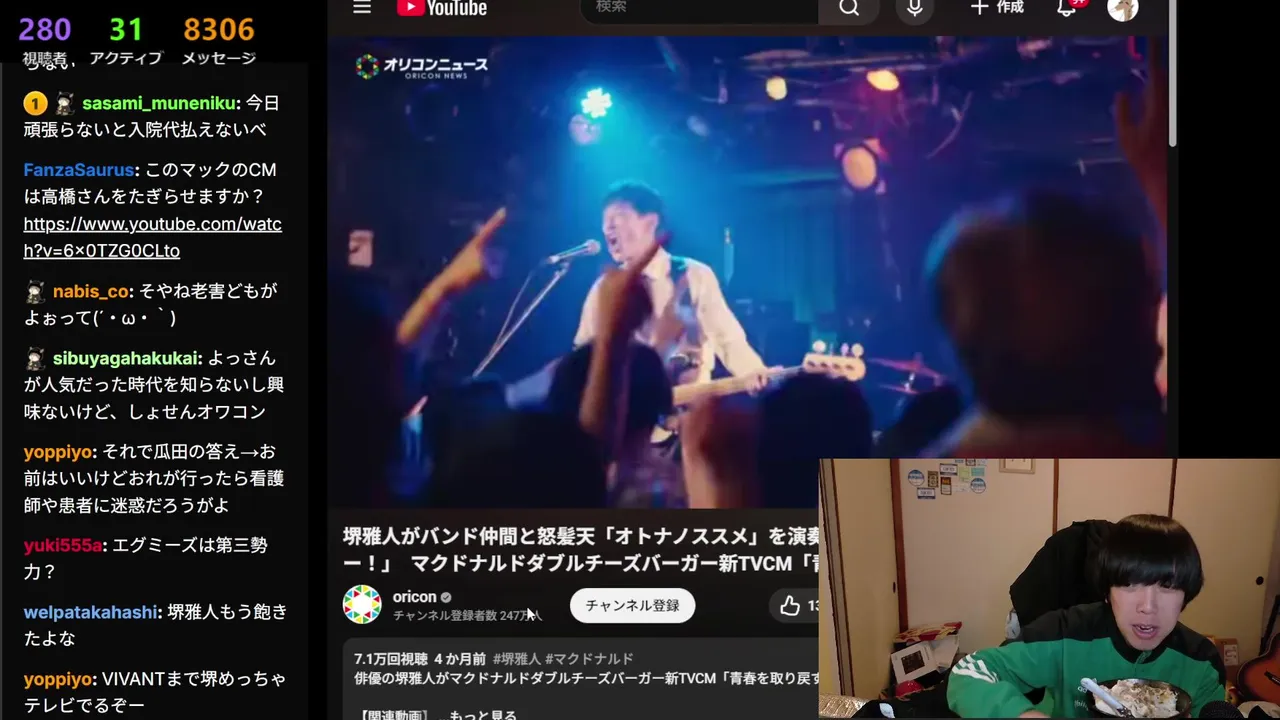Click the avatar badge beside nabis_co

[35, 291]
